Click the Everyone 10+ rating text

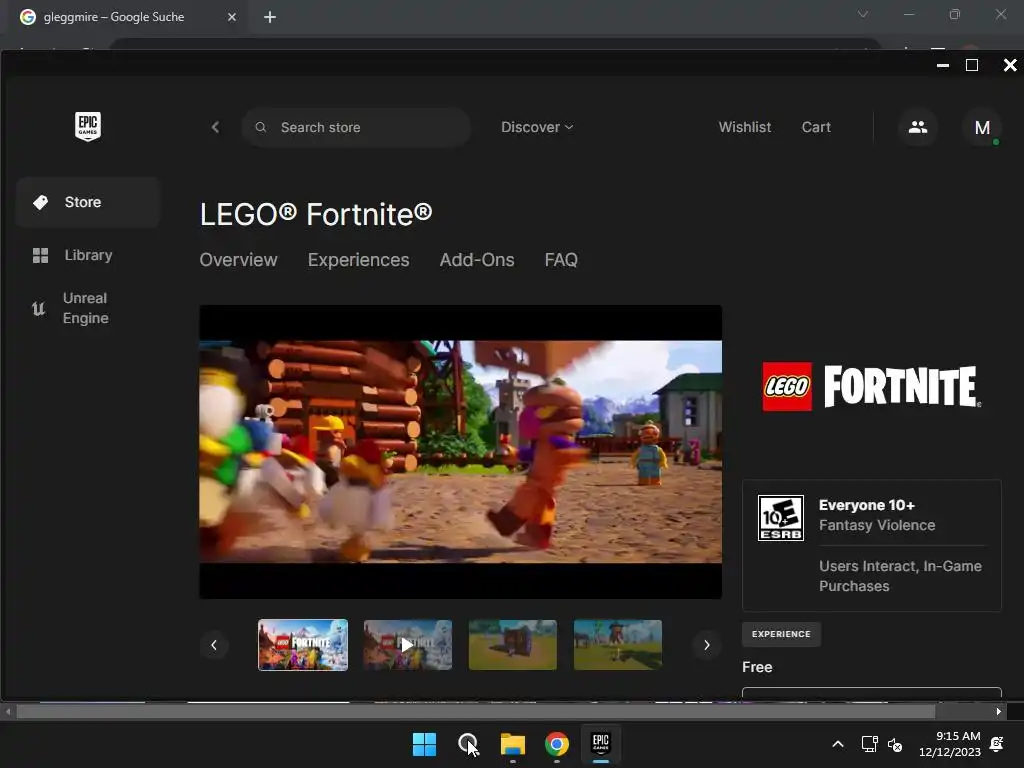click(x=867, y=505)
